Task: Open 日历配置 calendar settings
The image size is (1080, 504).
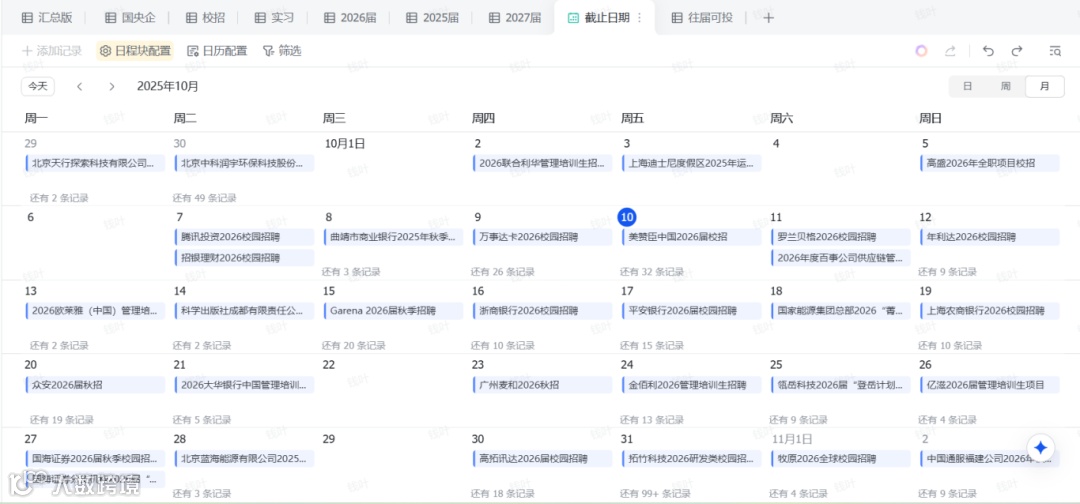Action: click(217, 51)
